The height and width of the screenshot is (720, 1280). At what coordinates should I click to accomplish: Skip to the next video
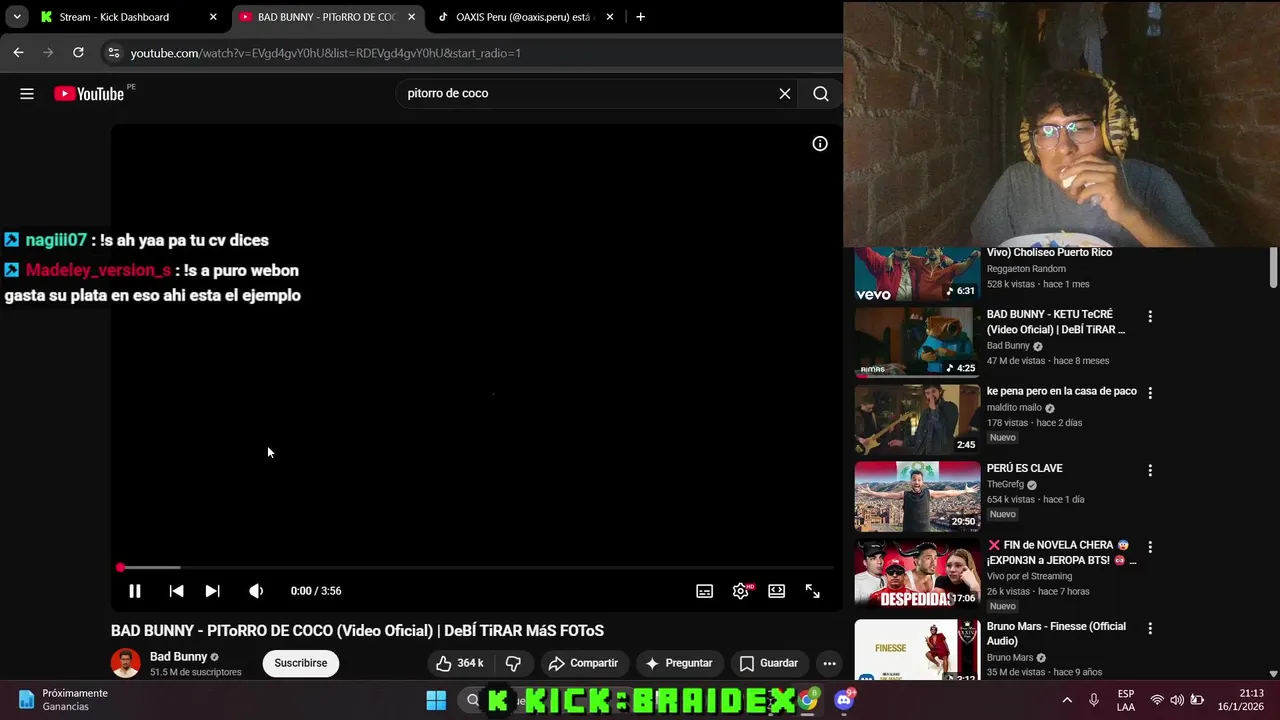[212, 591]
